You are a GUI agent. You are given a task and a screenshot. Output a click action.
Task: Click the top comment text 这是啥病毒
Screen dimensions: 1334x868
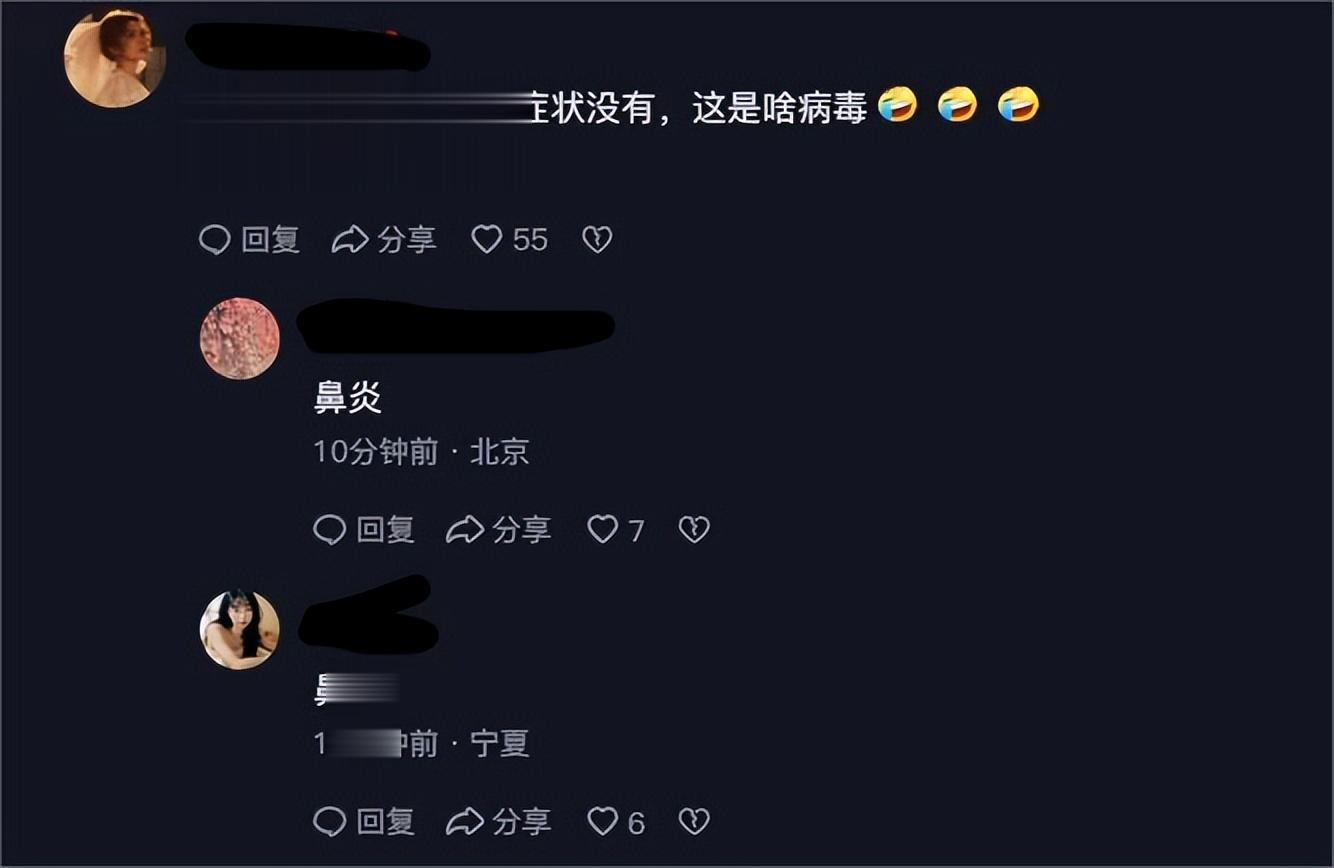779,107
